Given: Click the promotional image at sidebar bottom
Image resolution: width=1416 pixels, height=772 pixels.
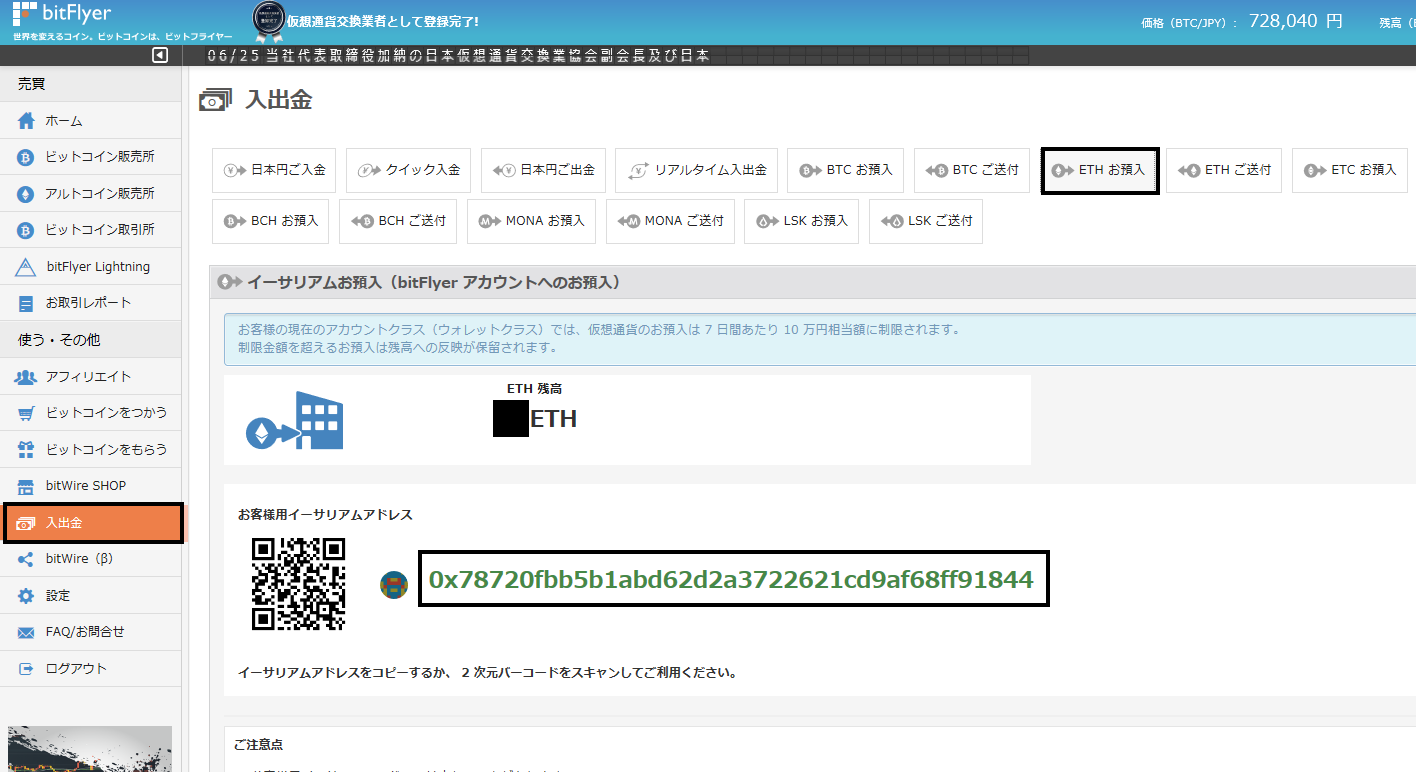Looking at the screenshot, I should 90,748.
